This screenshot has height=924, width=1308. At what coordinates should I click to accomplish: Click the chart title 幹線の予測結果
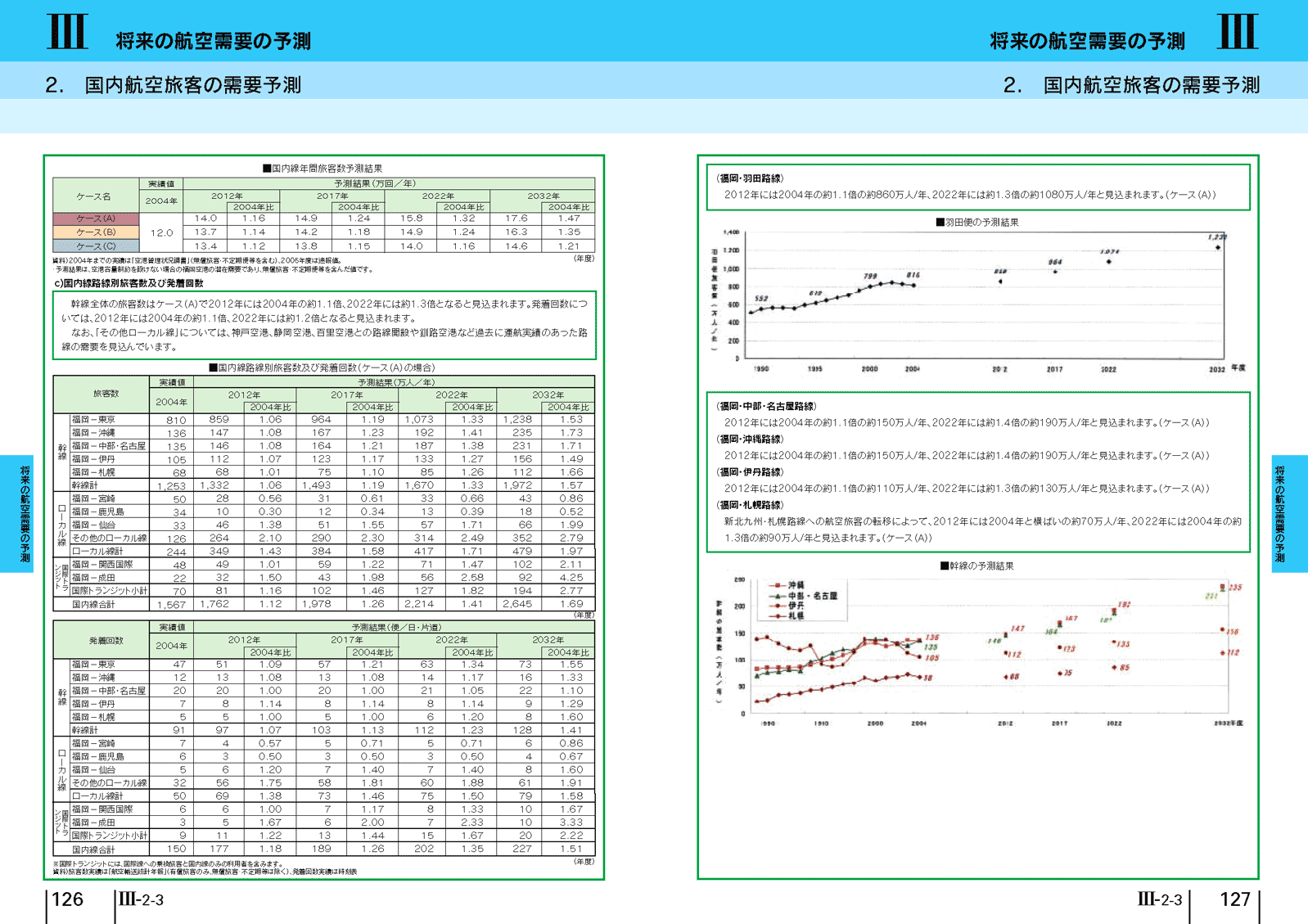click(x=977, y=566)
